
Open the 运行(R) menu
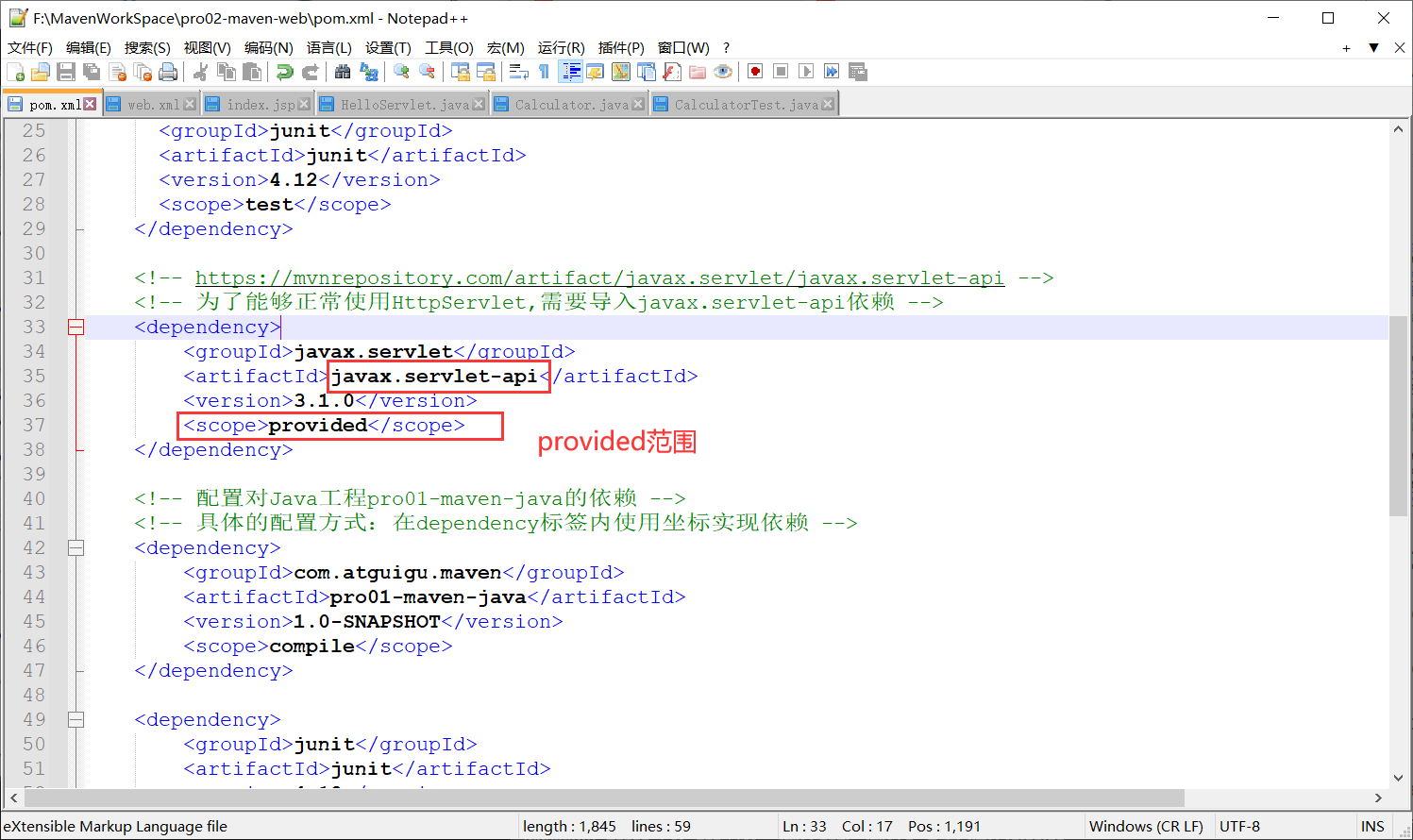pos(561,48)
